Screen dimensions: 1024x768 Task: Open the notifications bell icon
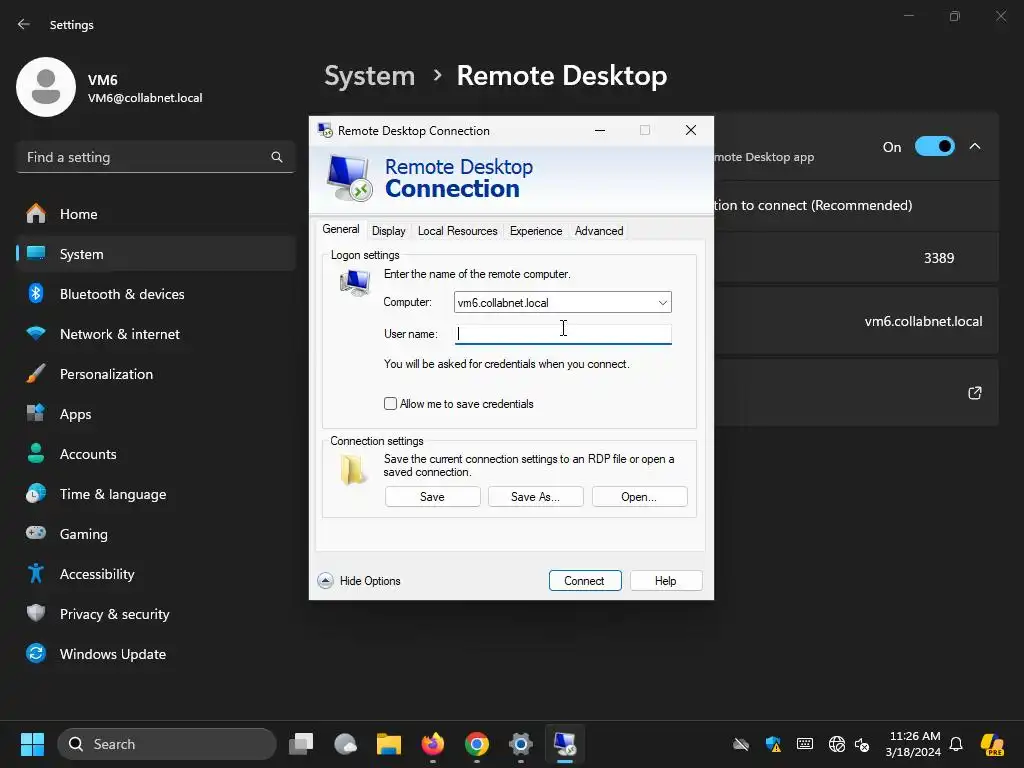(956, 744)
